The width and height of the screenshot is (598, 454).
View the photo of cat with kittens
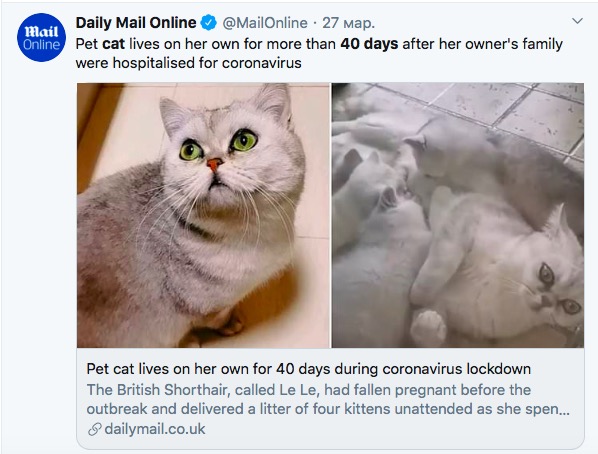tap(458, 215)
